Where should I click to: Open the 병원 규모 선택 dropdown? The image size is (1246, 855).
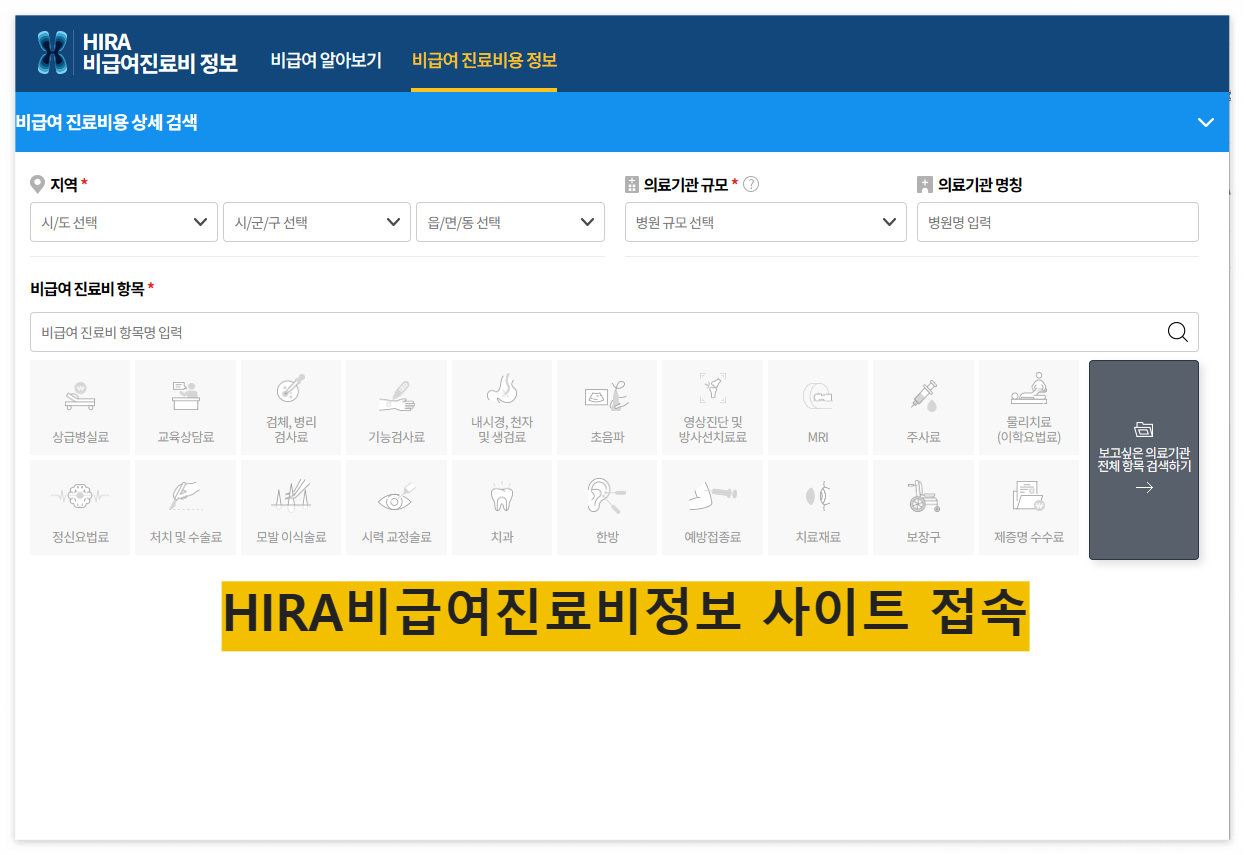click(x=766, y=222)
